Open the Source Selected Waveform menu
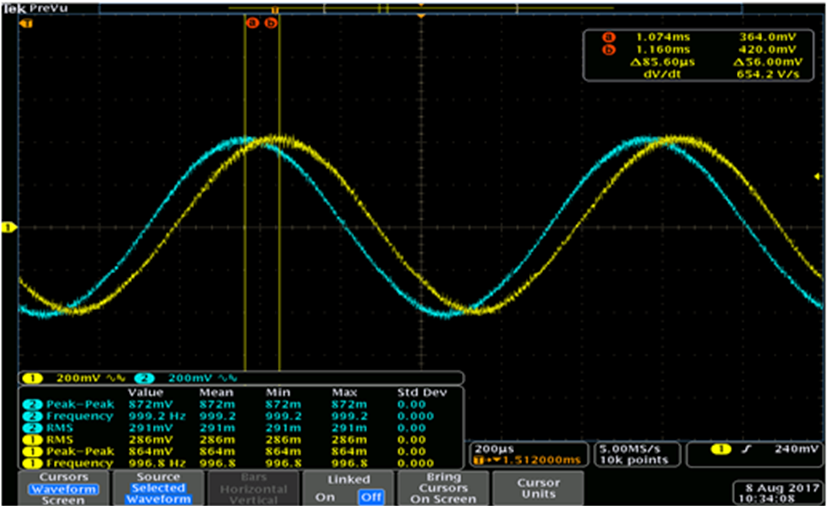 158,488
